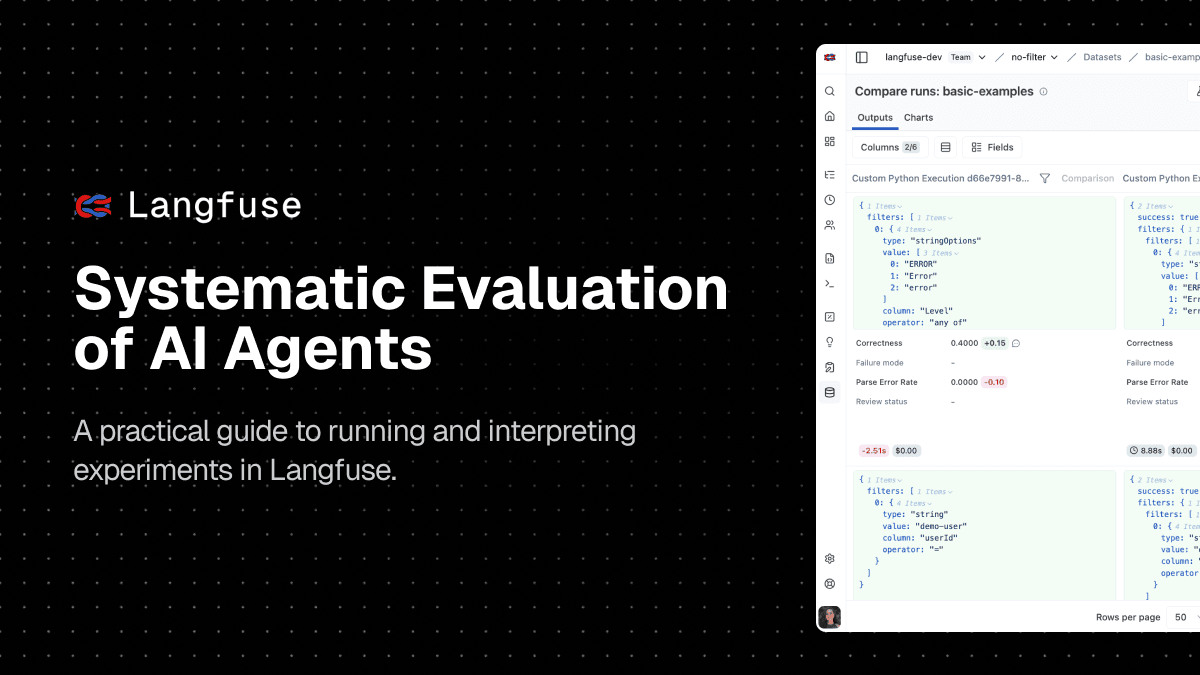Open the filter icon on Custom Python Execution column
1200x675 pixels.
point(1044,177)
